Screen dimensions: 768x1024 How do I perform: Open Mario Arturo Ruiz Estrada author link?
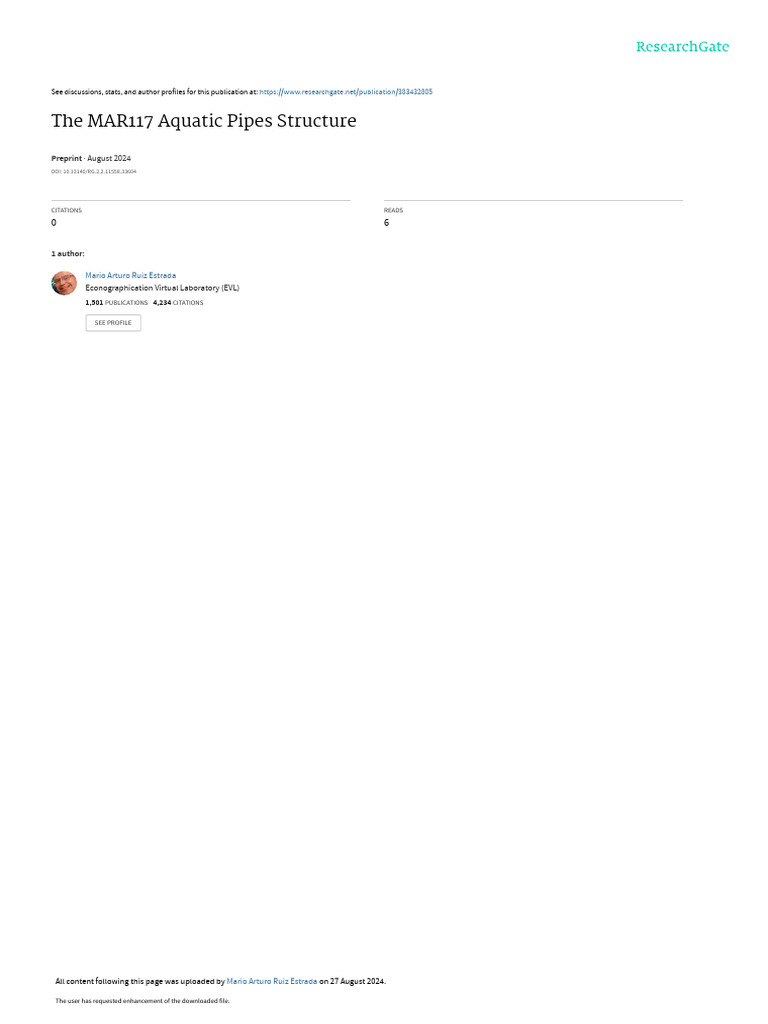pyautogui.click(x=131, y=276)
